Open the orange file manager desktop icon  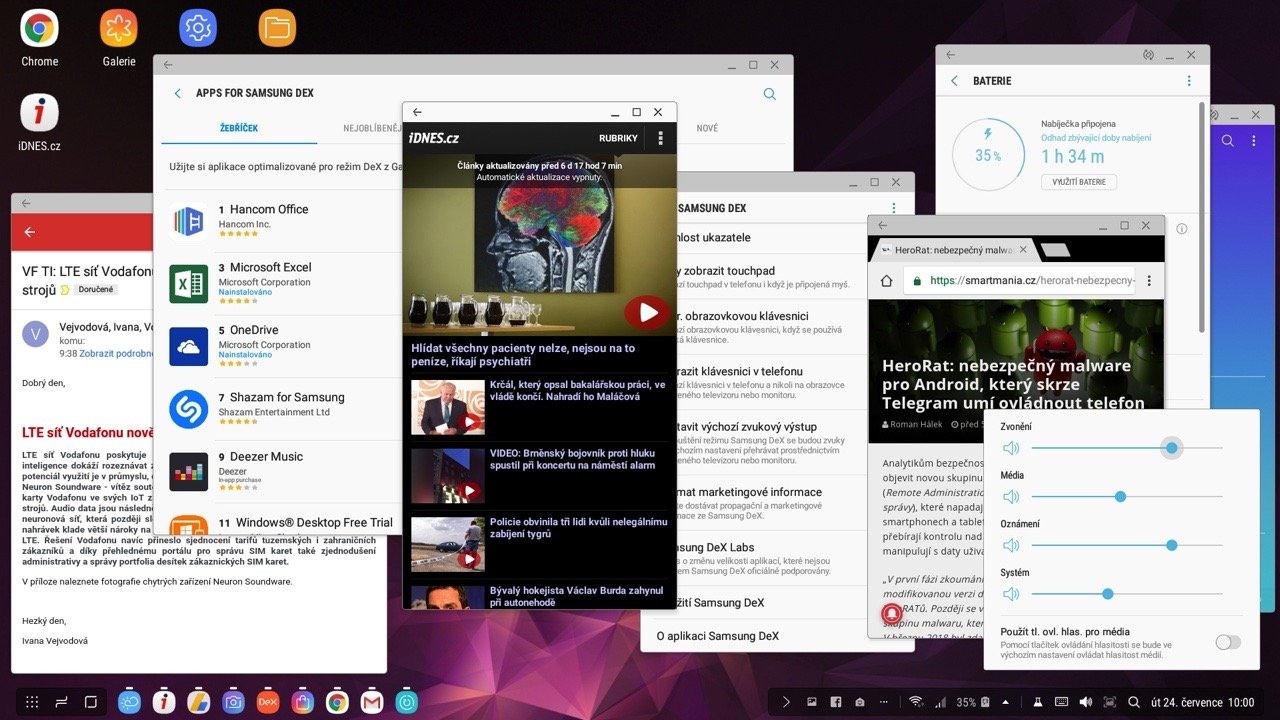[277, 28]
